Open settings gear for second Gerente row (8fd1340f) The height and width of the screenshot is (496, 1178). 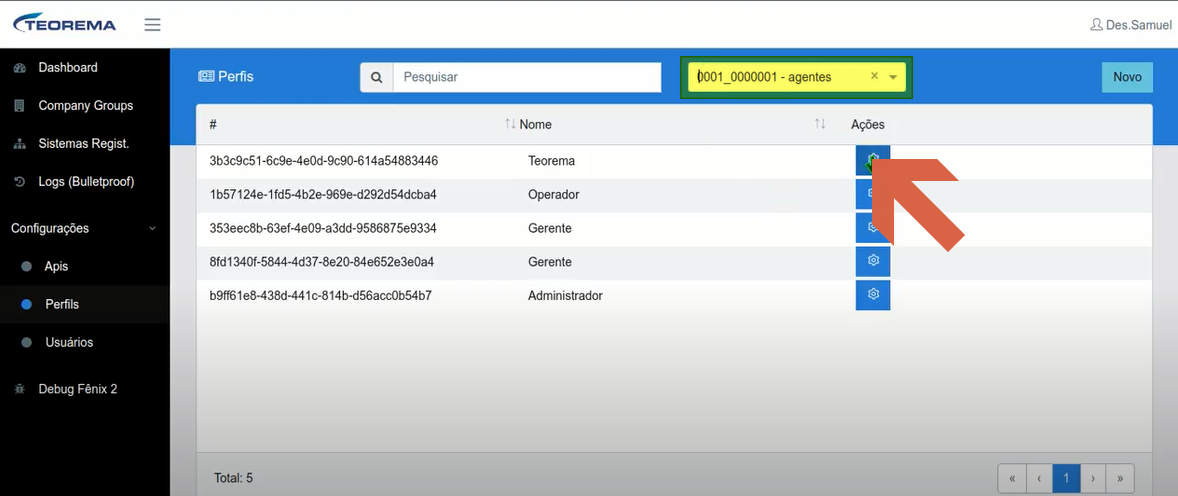[x=873, y=261]
